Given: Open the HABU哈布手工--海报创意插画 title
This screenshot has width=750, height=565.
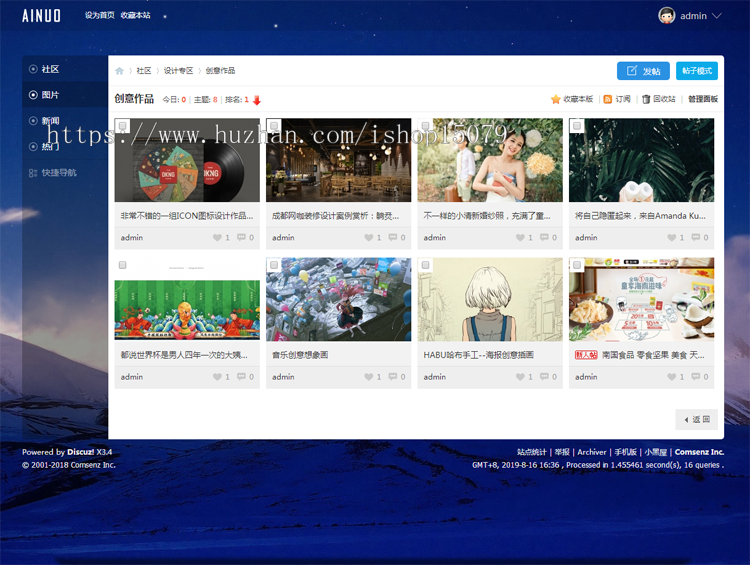Looking at the screenshot, I should pyautogui.click(x=478, y=355).
